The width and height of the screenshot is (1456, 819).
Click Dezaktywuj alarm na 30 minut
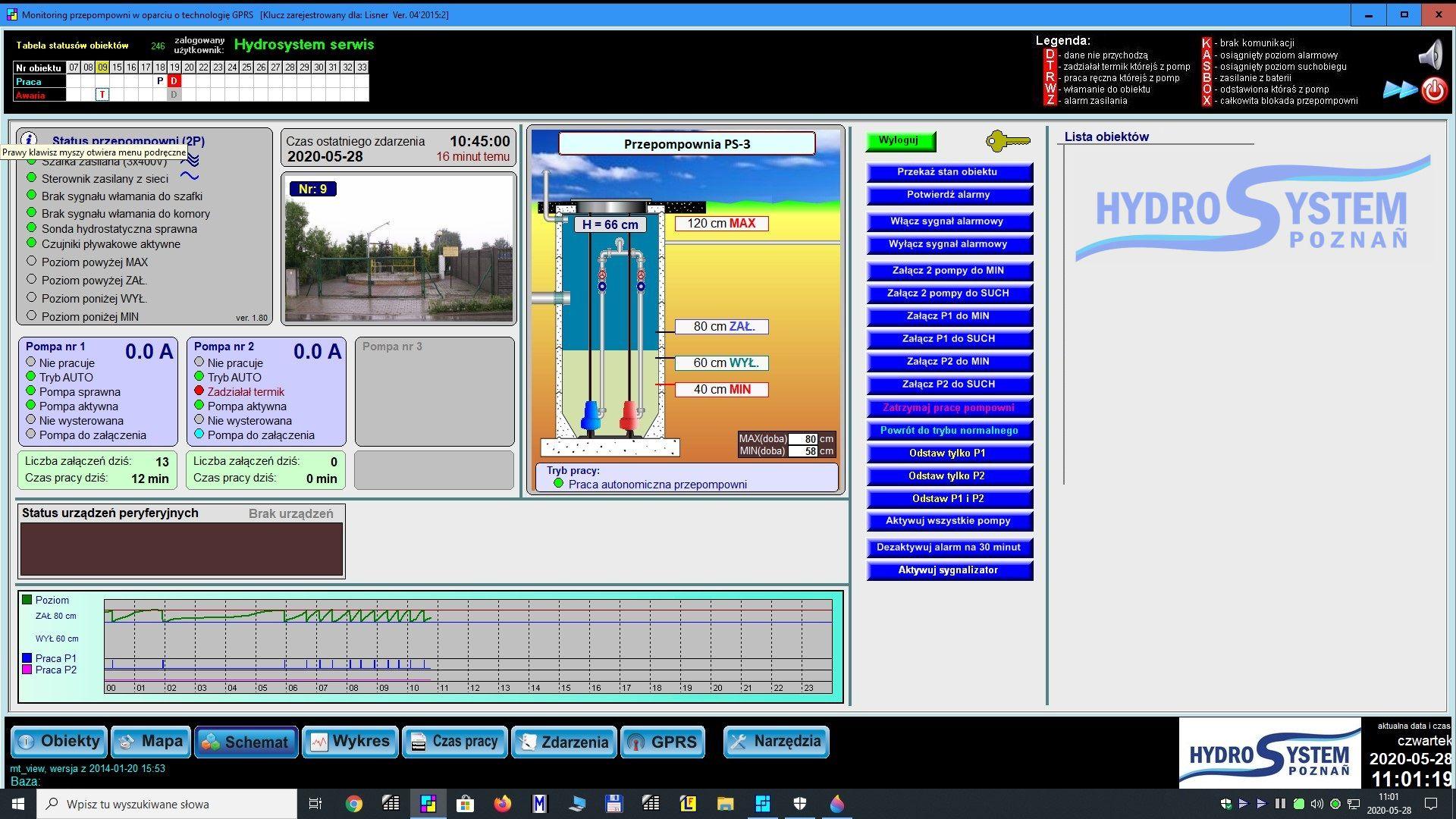[949, 548]
